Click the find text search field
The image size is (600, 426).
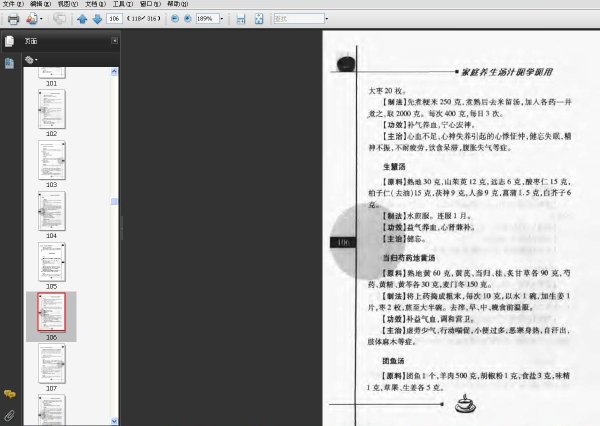pos(299,18)
